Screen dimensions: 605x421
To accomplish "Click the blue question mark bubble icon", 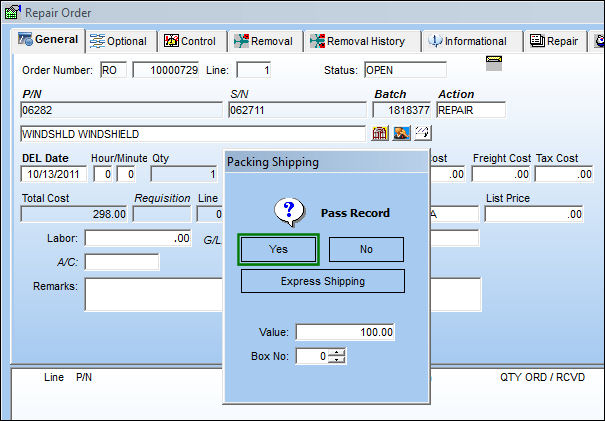I will coord(289,212).
